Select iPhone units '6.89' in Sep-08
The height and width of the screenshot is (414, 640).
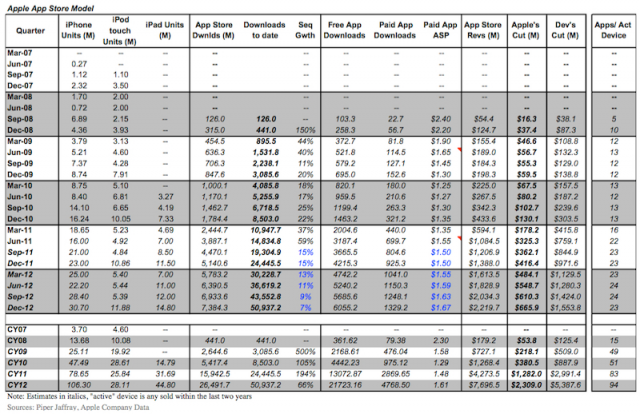(79, 119)
